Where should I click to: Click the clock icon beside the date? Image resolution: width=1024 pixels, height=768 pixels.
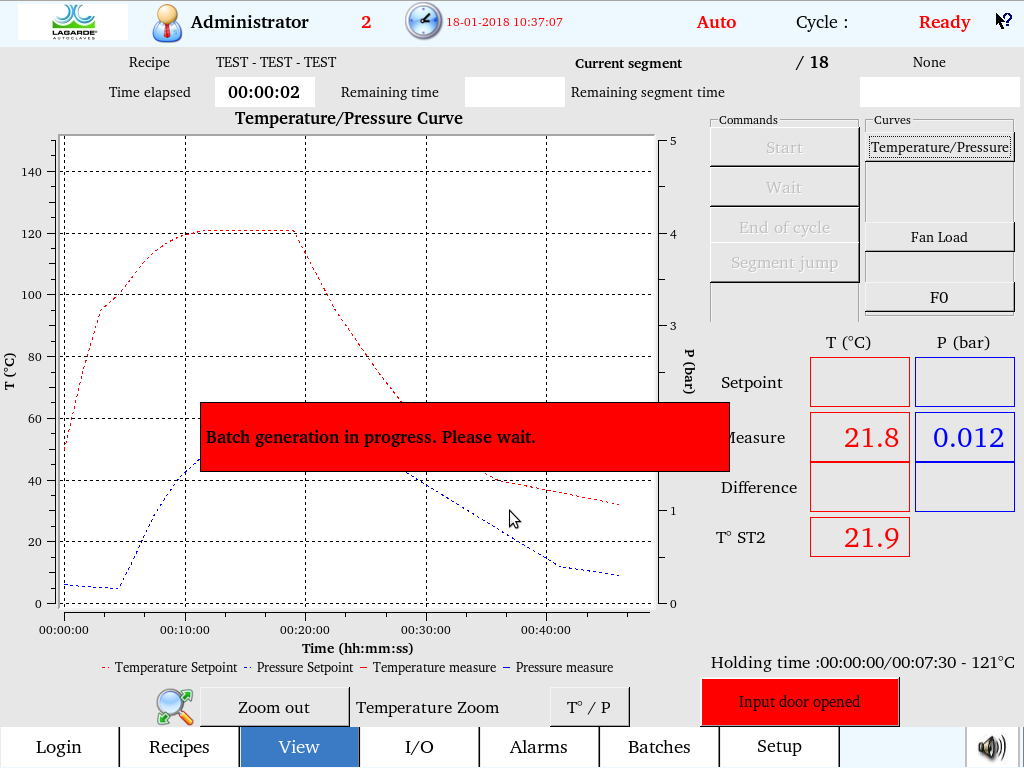pos(423,22)
